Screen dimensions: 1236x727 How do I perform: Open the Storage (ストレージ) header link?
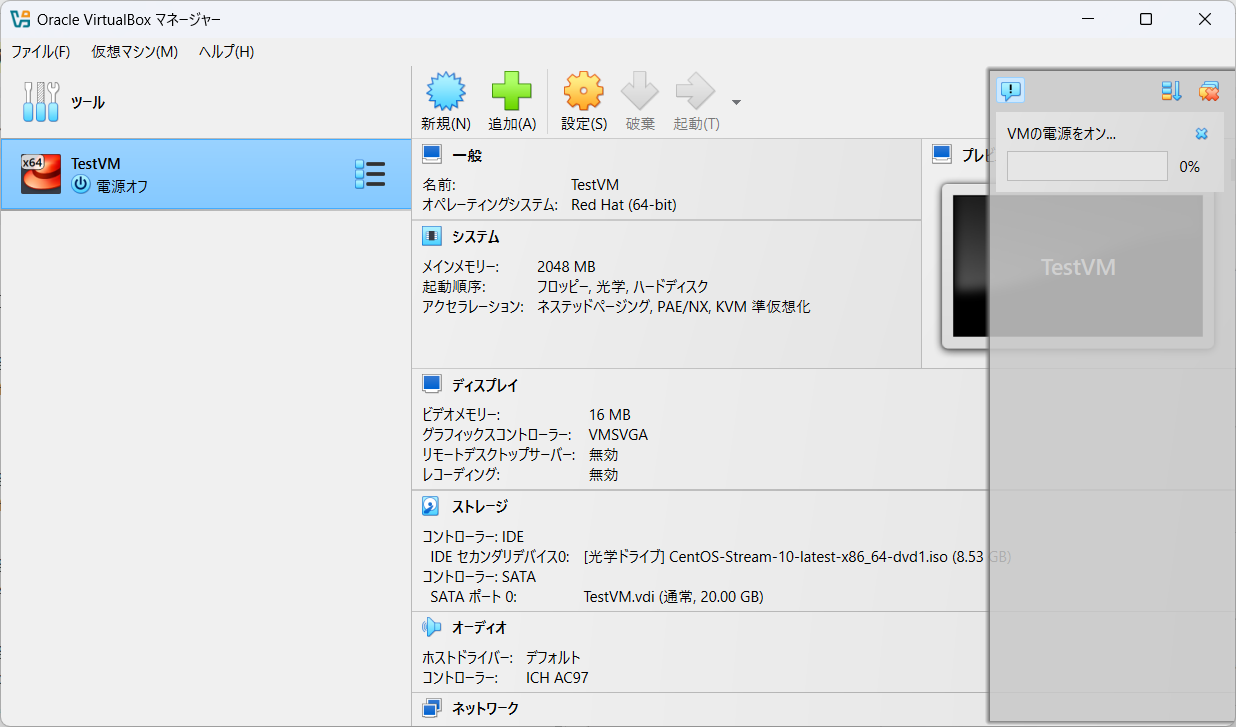[480, 506]
